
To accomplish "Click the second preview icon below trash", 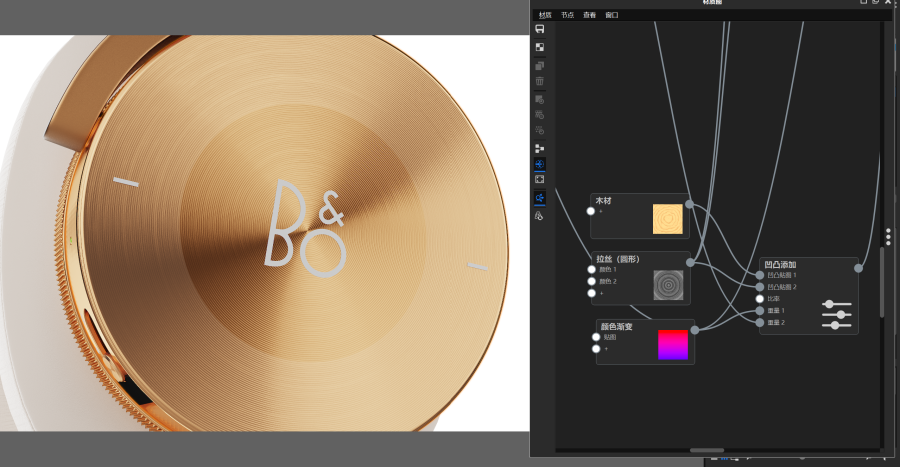I will pyautogui.click(x=540, y=115).
